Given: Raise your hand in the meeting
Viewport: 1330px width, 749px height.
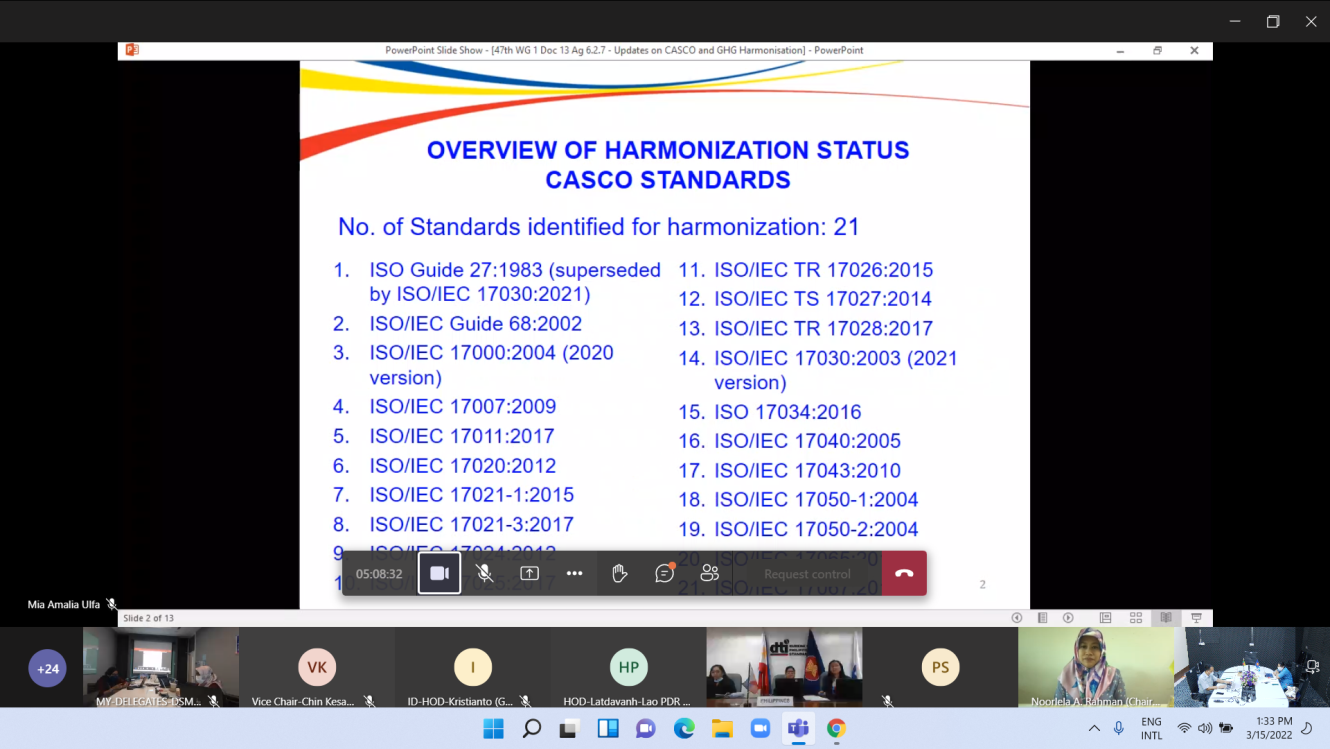Looking at the screenshot, I should tap(619, 574).
